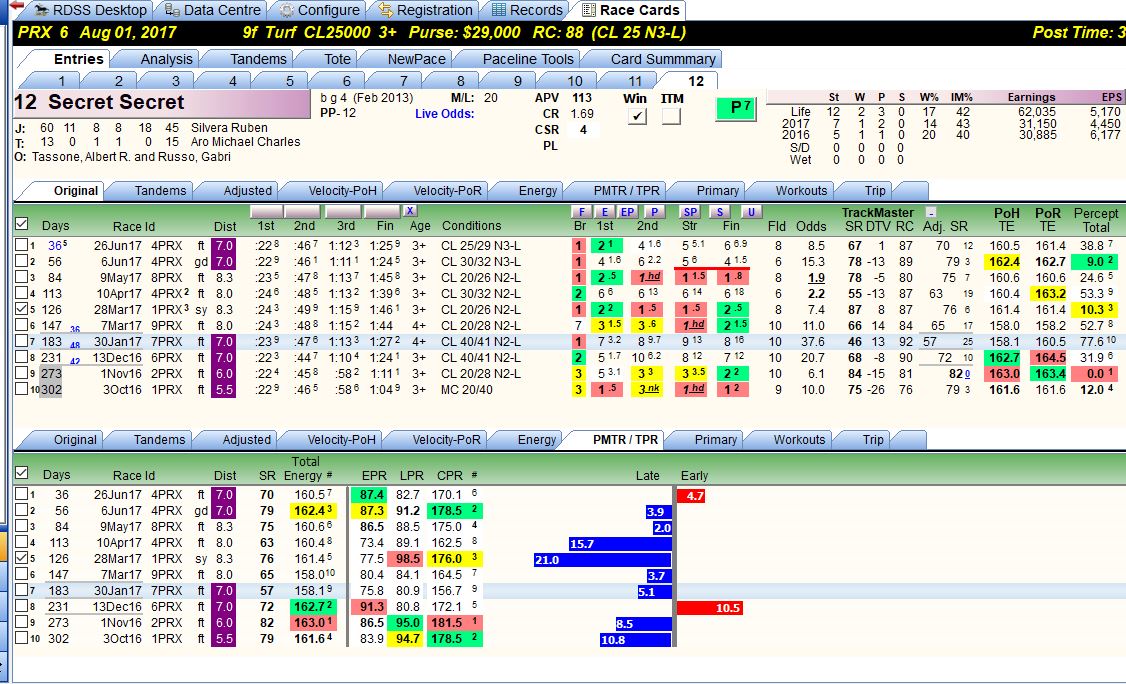Screen dimensions: 1126x684
Task: Check the 30Jan17 row in the Original grid
Action: [22, 341]
